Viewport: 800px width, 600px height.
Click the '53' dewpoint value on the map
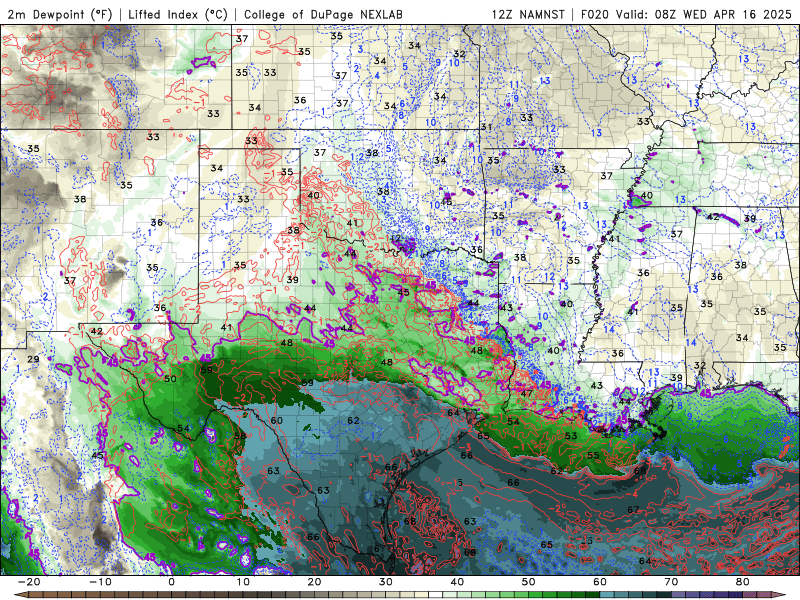(571, 435)
